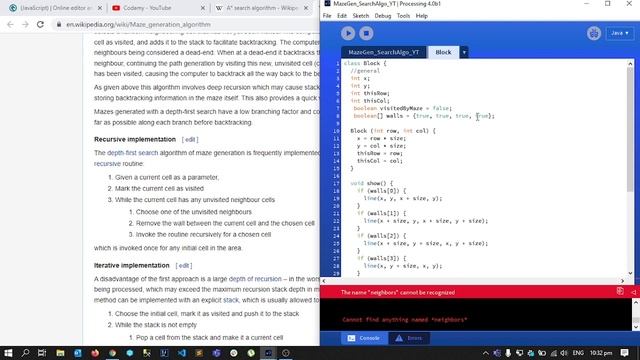The image size is (640, 360).
Task: Switch to the MazeGen_SearchAlgo_YT tab
Action: coord(384,52)
